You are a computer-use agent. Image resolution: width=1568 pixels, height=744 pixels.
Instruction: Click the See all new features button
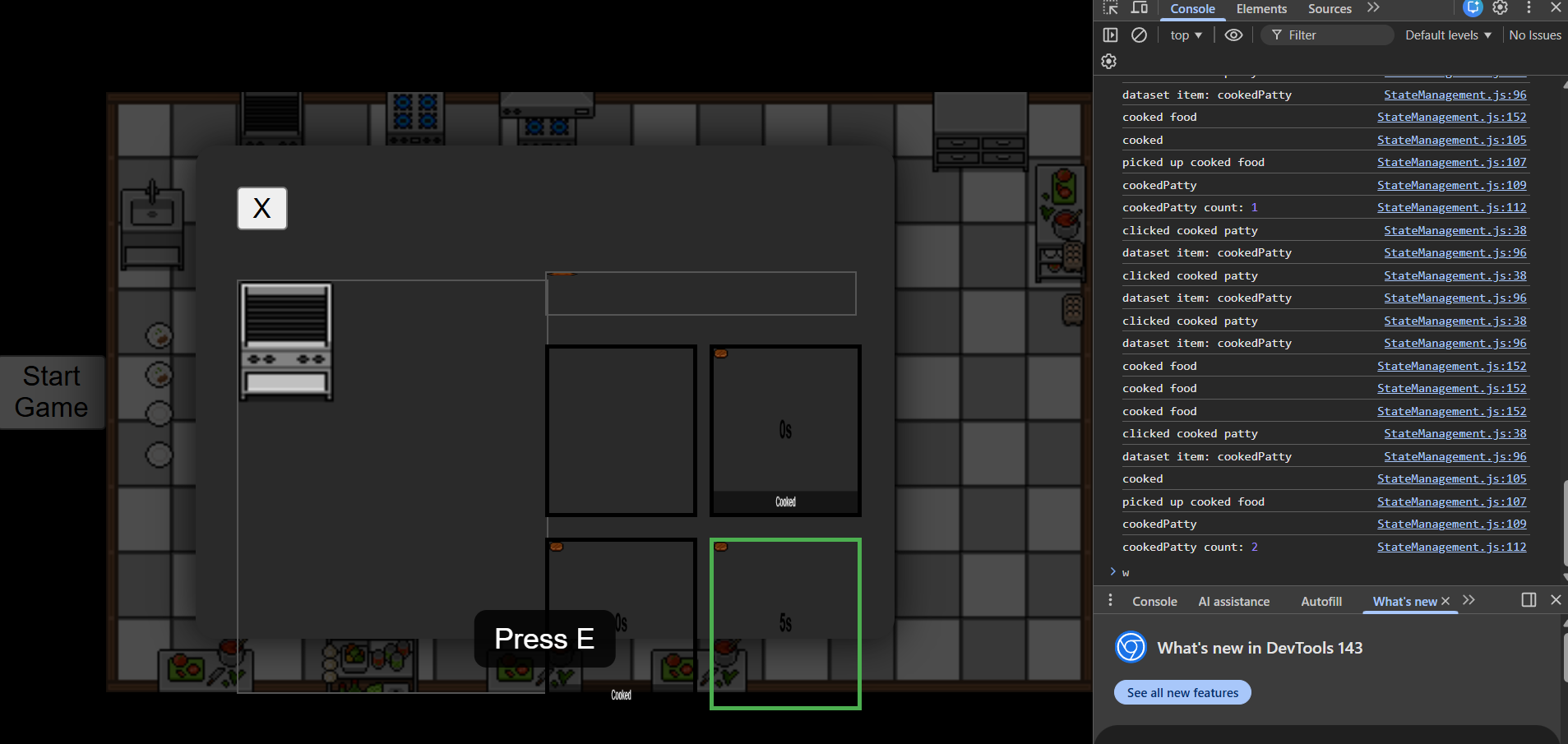(1182, 693)
